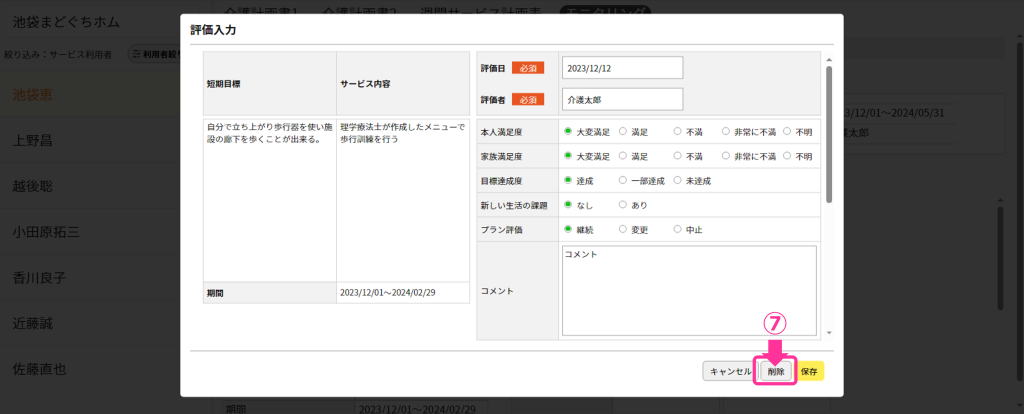Screen dimensions: 1024x414
Task: Click inside the コメント text area
Action: [x=689, y=290]
